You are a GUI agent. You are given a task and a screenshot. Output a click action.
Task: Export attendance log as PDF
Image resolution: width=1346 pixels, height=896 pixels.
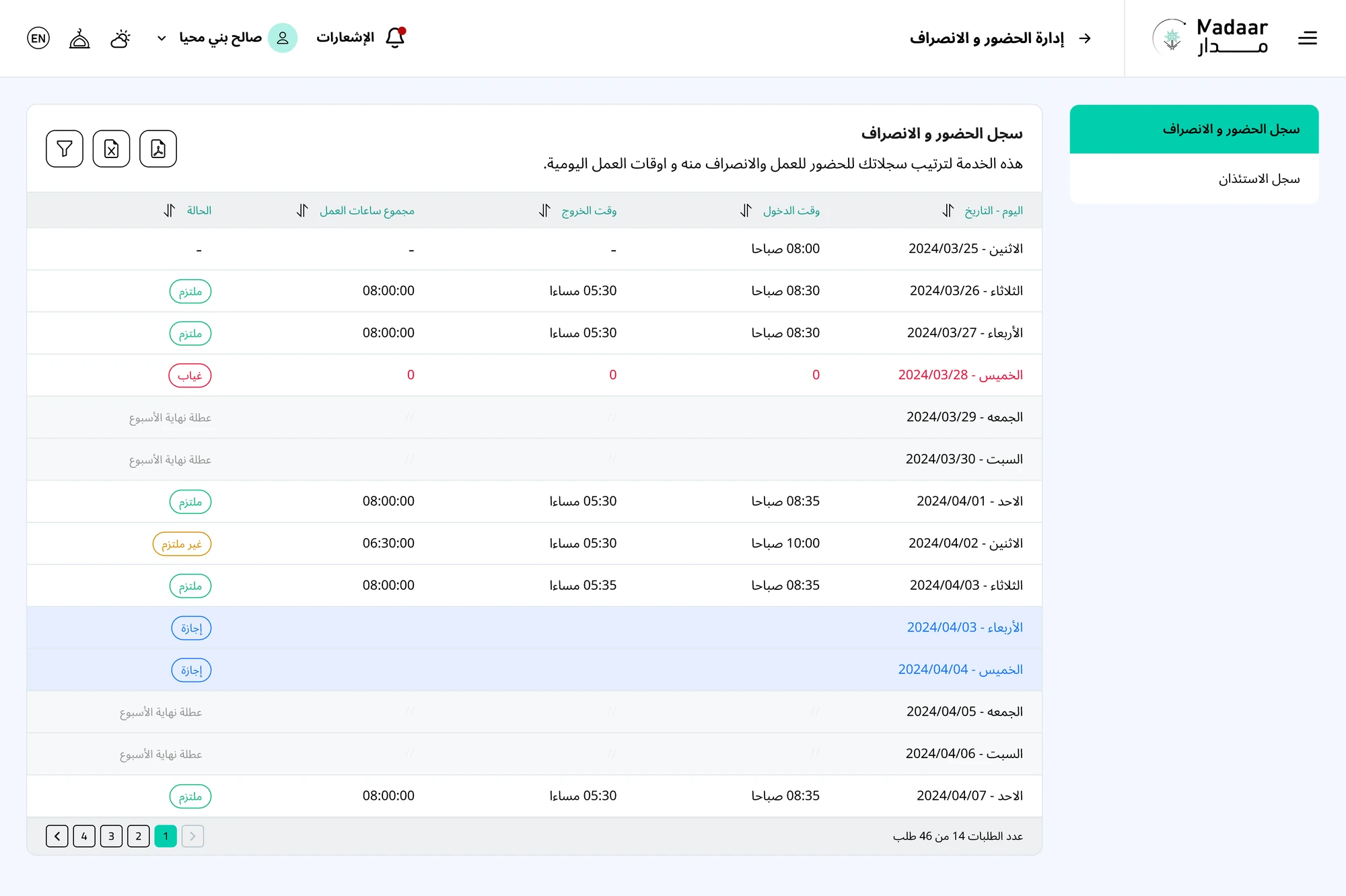(158, 149)
